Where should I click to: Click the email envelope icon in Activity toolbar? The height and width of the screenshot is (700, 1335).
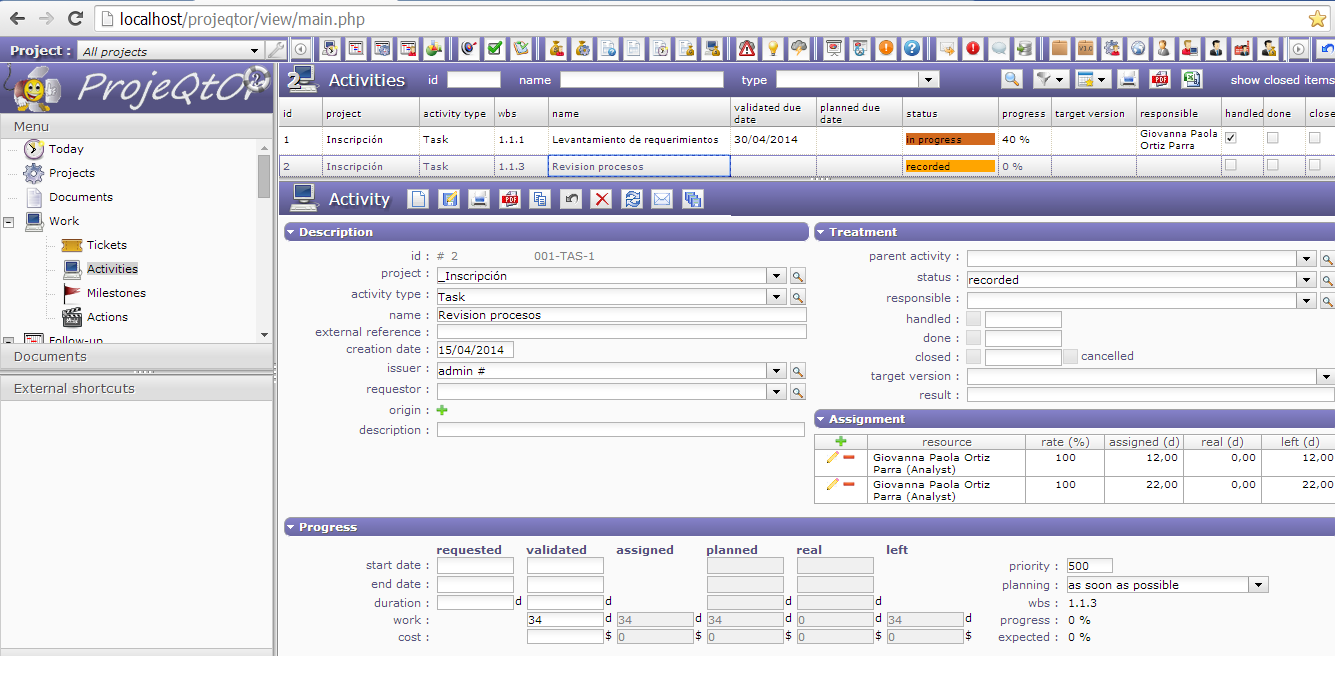pos(662,199)
